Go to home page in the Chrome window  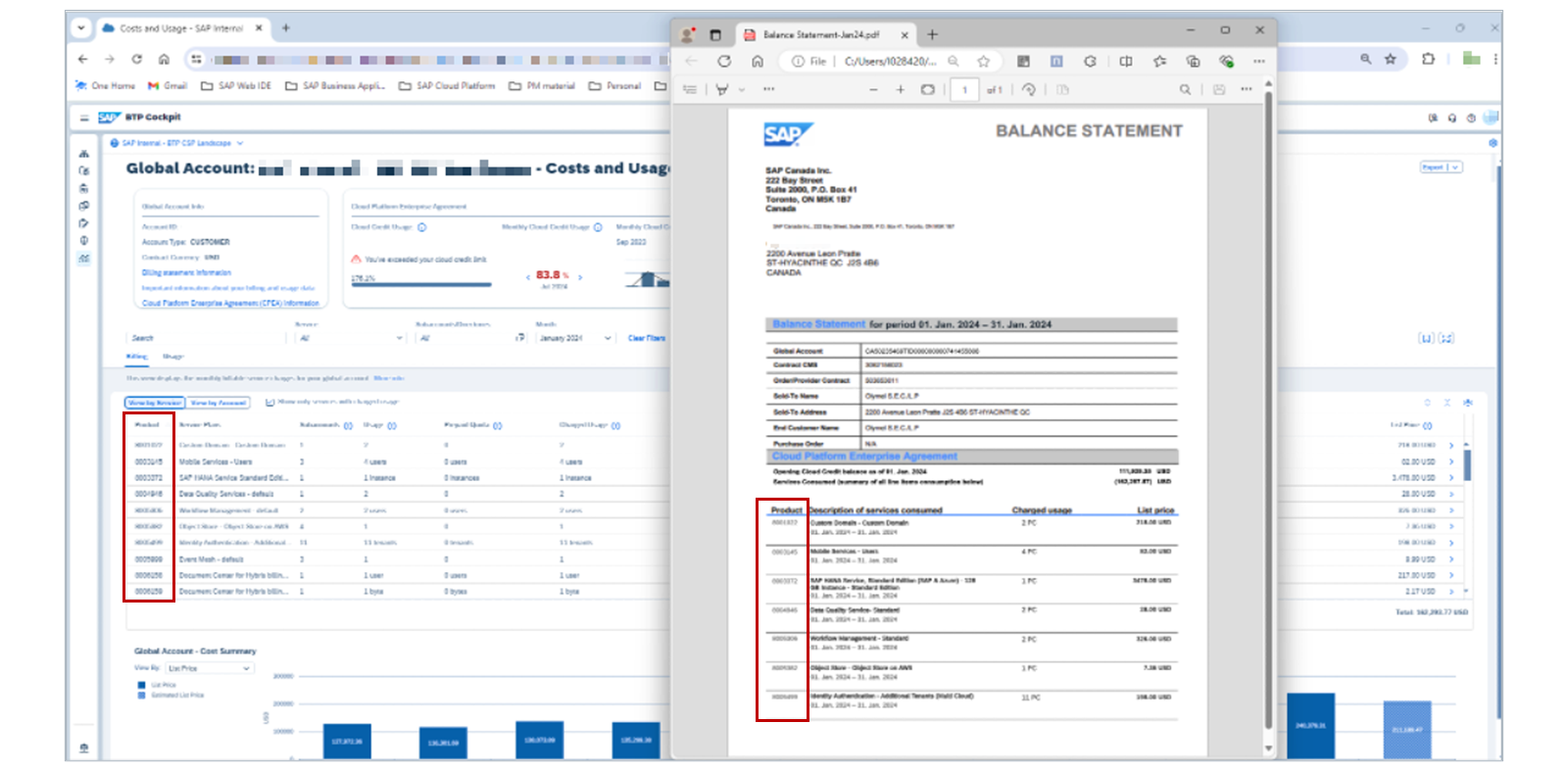(x=164, y=59)
